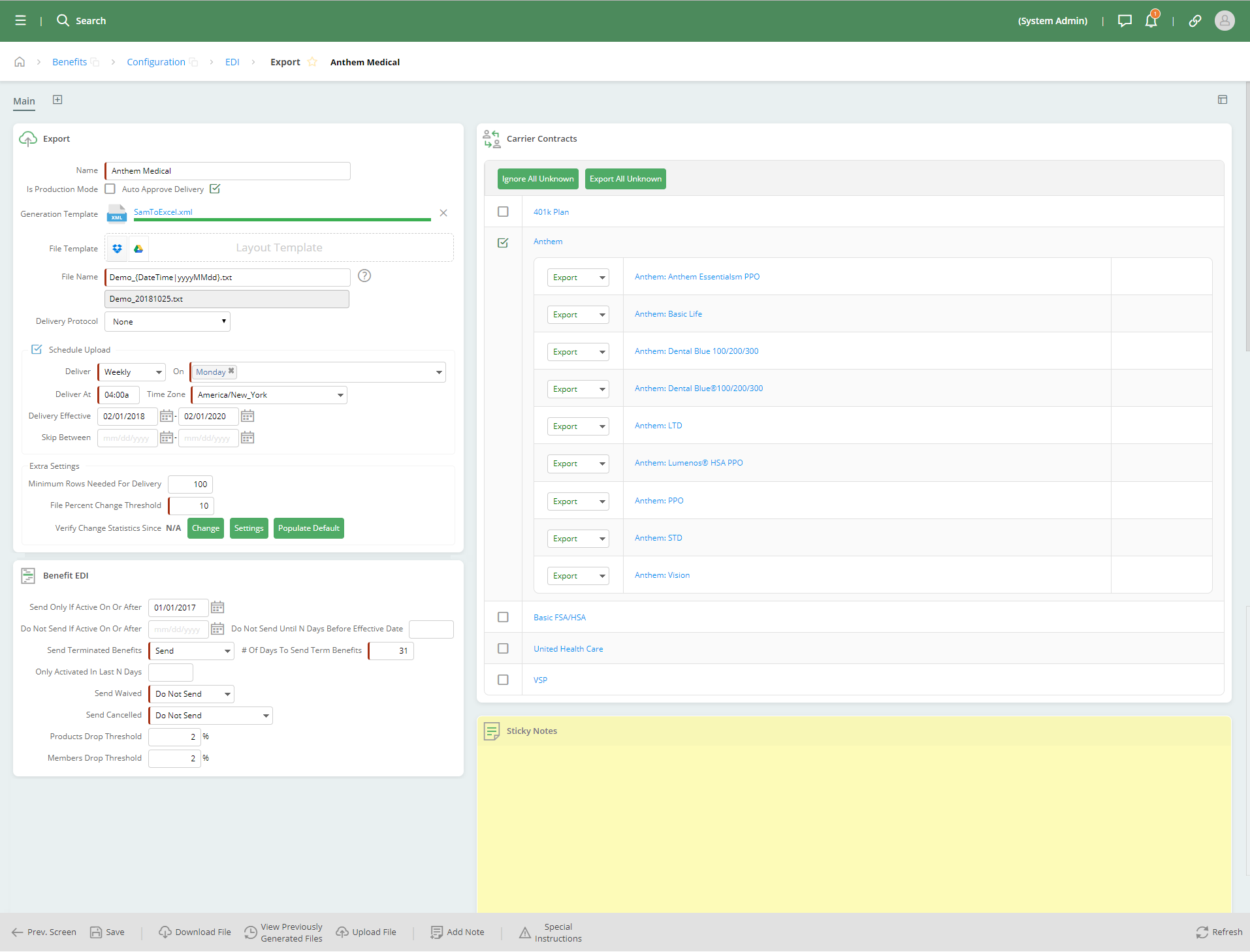Open the Delivery Protocol dropdown

tap(167, 322)
